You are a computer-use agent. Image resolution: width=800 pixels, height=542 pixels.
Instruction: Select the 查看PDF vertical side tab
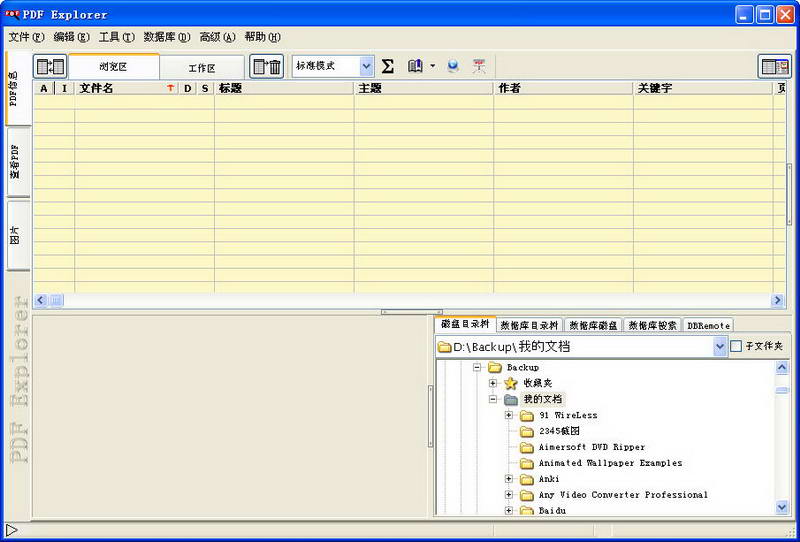tap(19, 162)
